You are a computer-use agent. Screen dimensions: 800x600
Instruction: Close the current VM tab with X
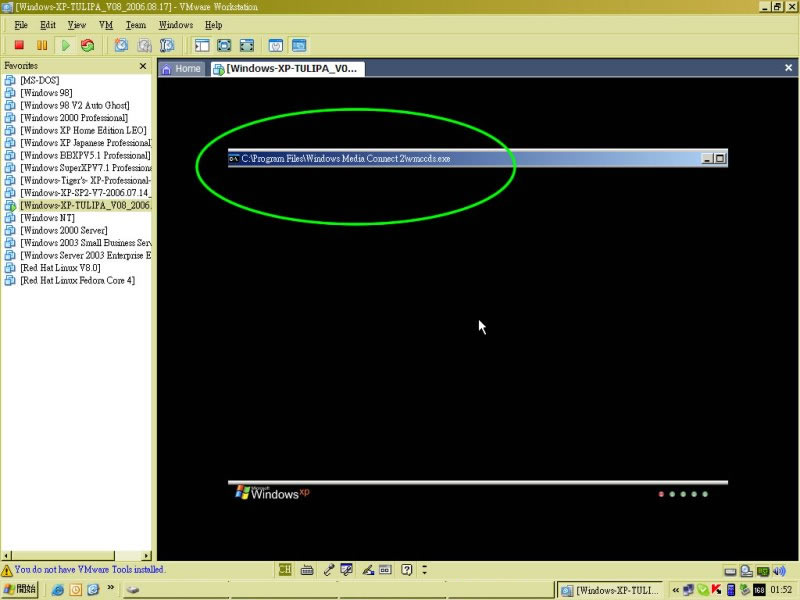(788, 67)
